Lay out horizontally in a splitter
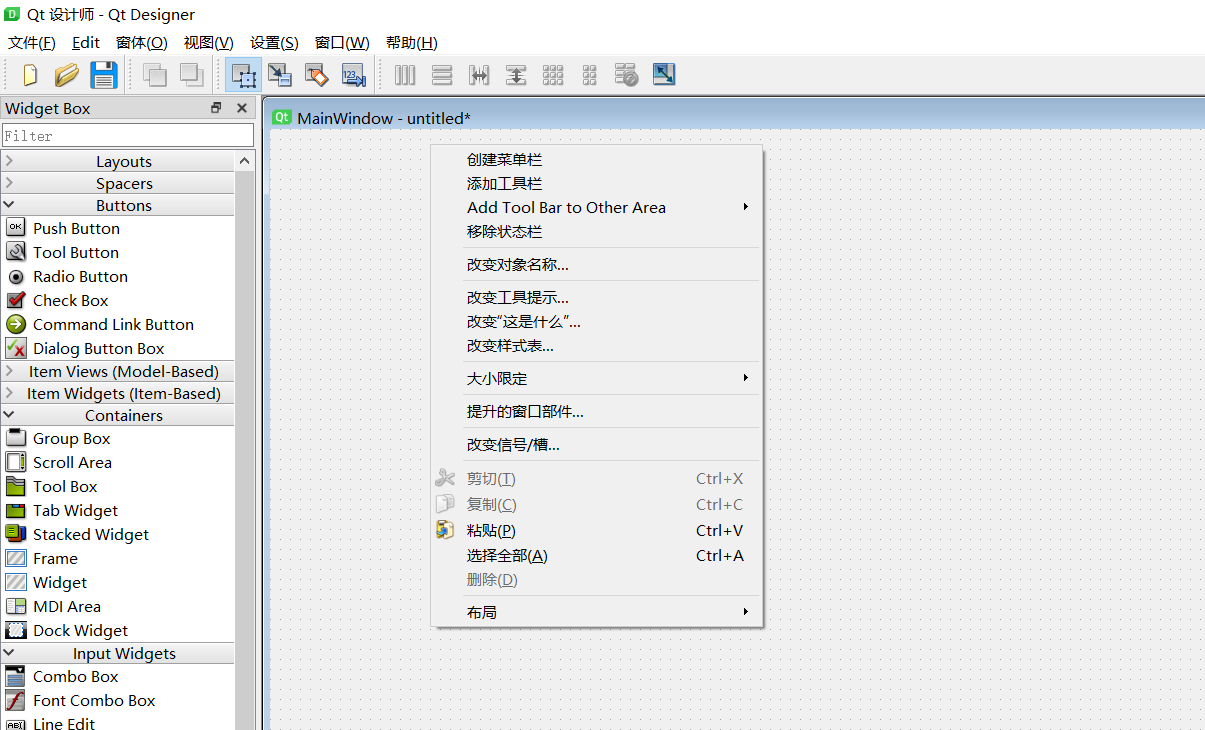Viewport: 1205px width, 730px height. pos(479,75)
